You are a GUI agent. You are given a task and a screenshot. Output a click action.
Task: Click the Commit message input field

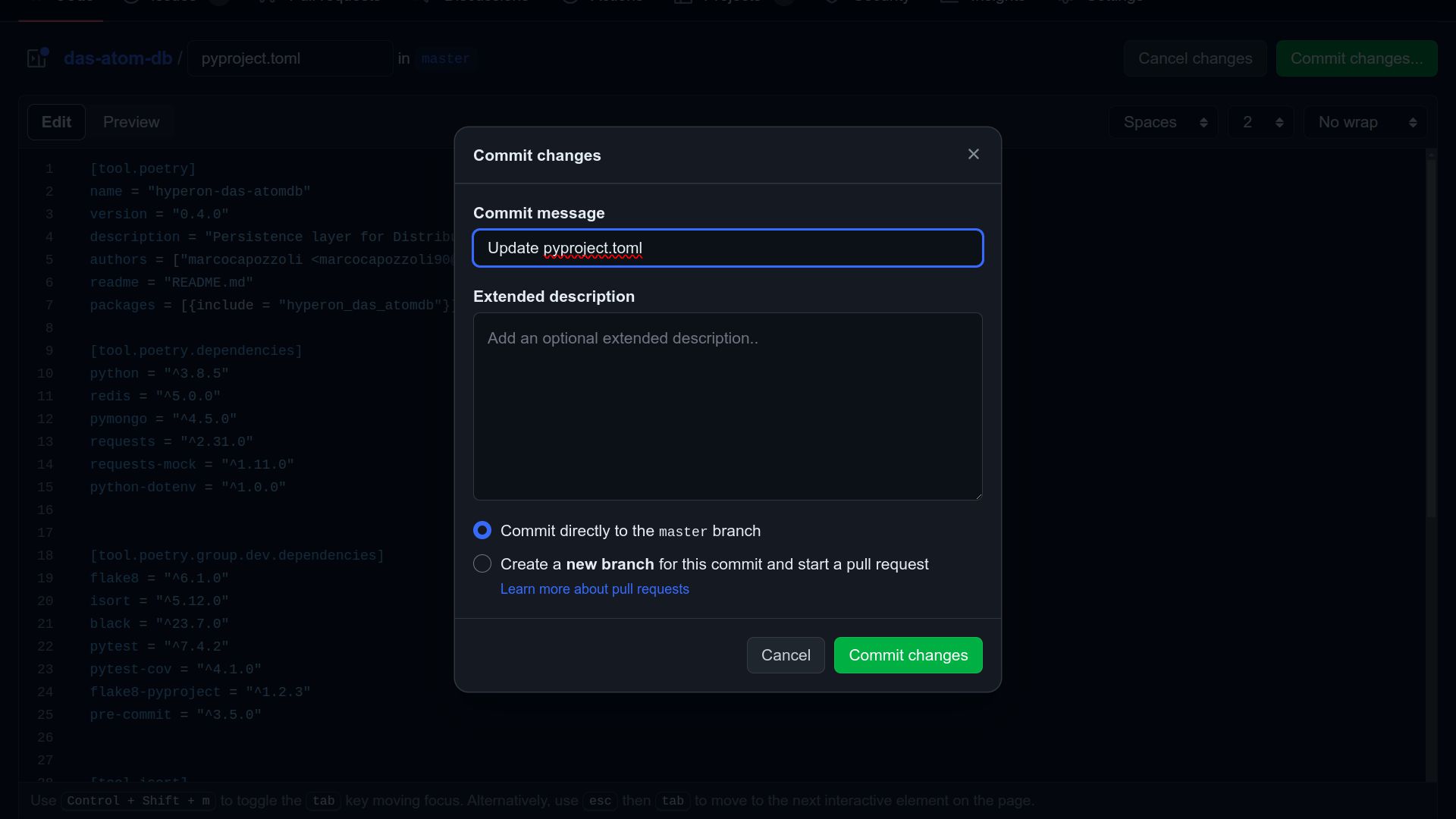728,248
